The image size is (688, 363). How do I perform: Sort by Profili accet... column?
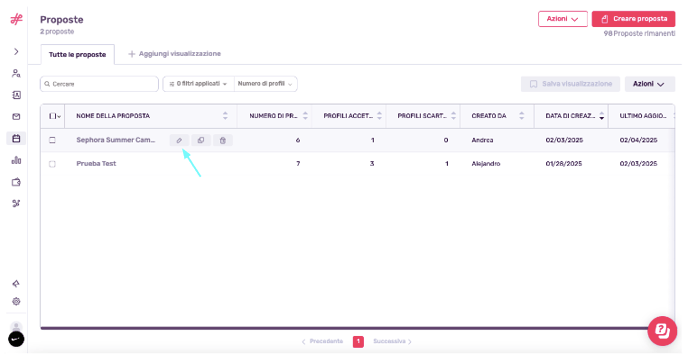tap(380, 116)
